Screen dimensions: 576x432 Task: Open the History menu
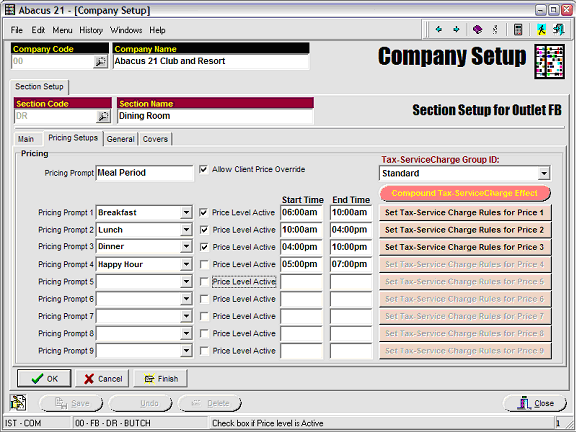[91, 30]
